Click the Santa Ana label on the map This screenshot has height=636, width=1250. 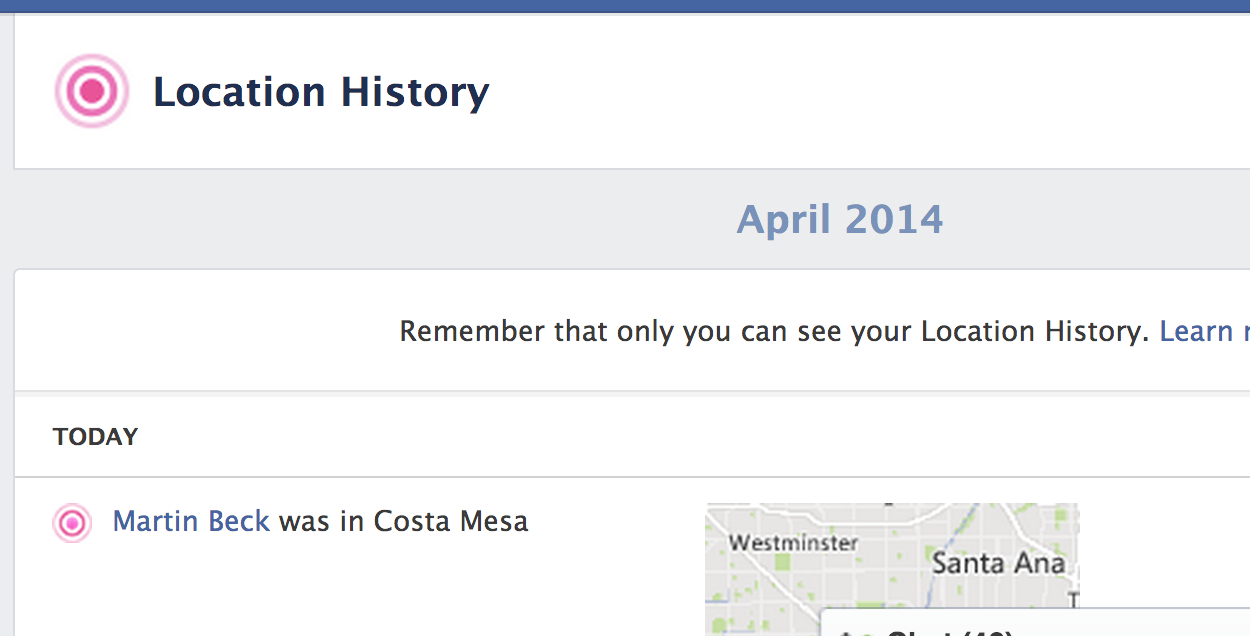coord(998,563)
